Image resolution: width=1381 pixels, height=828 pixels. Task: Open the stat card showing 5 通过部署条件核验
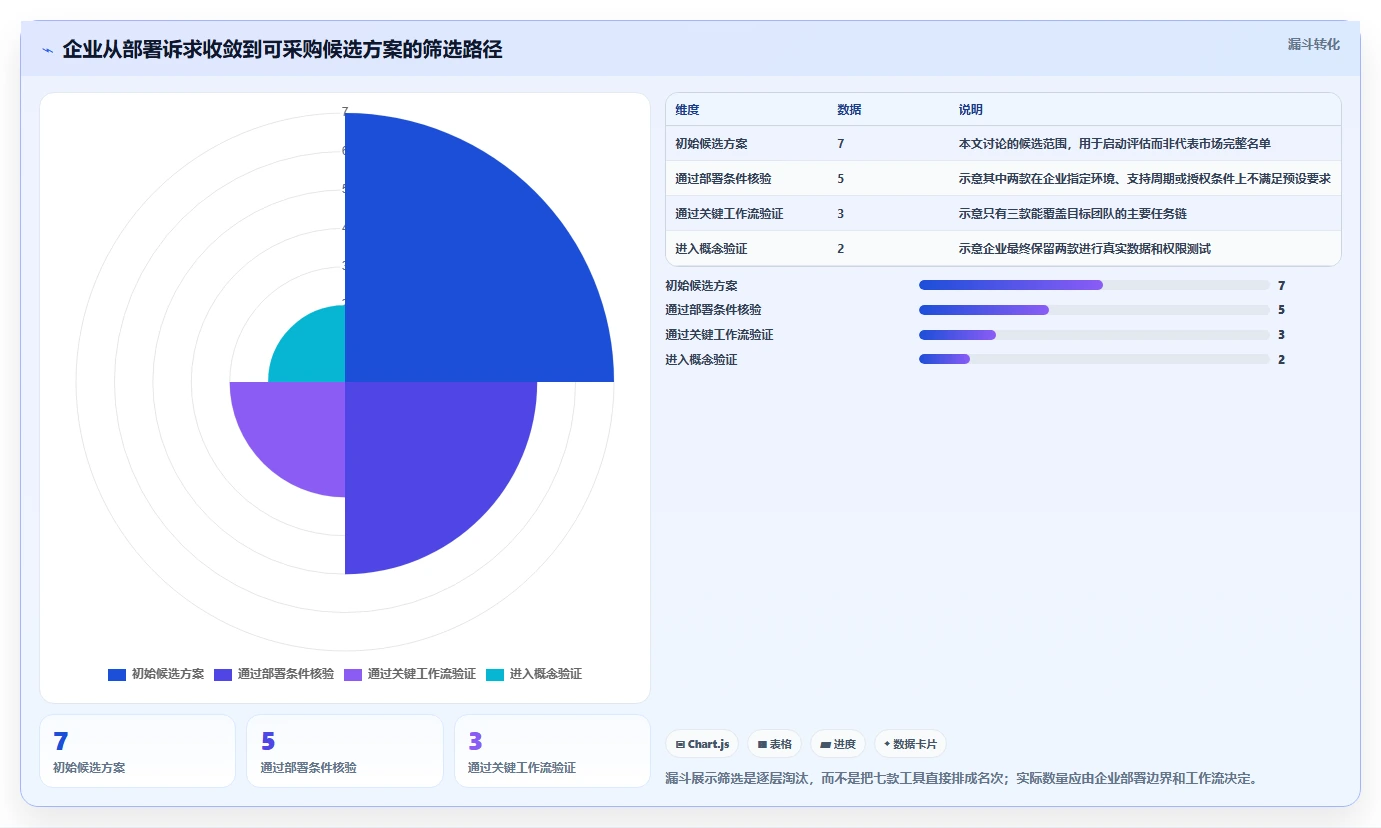point(345,751)
